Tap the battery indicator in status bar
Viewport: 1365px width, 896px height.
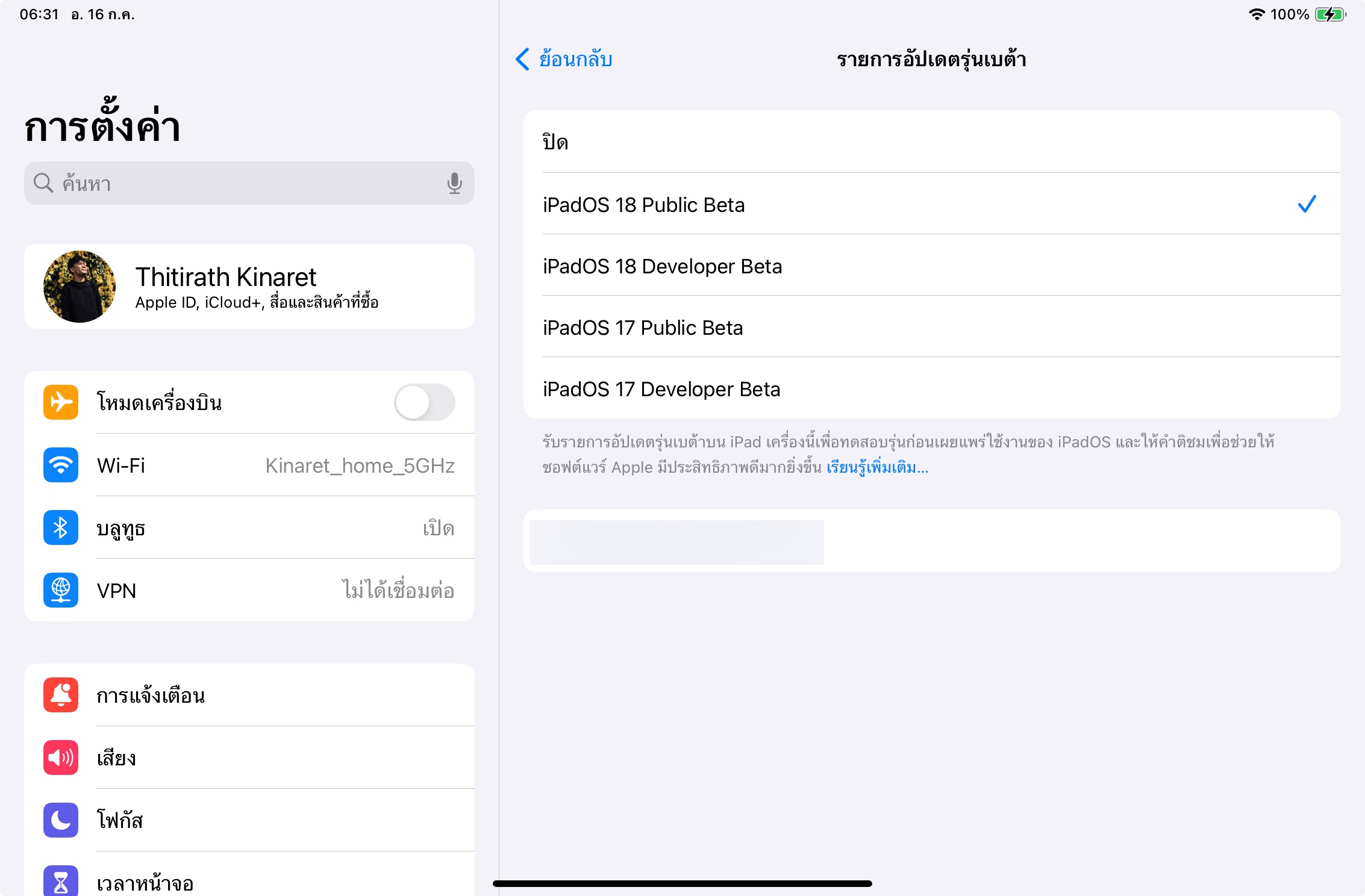[1330, 14]
